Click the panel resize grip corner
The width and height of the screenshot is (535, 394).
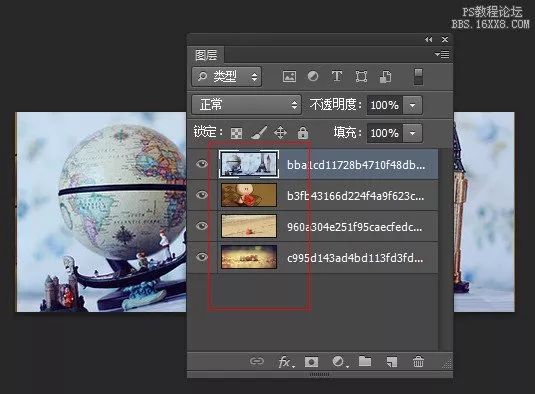[447, 364]
